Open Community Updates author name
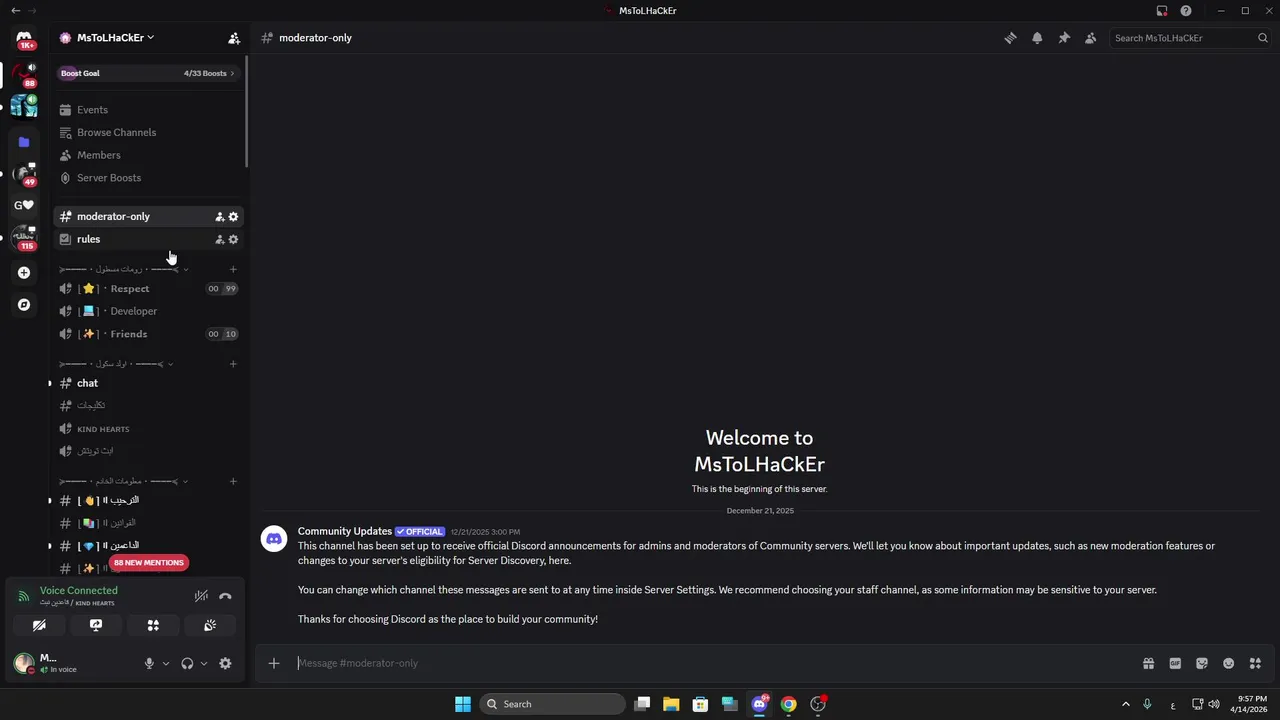 (x=345, y=531)
